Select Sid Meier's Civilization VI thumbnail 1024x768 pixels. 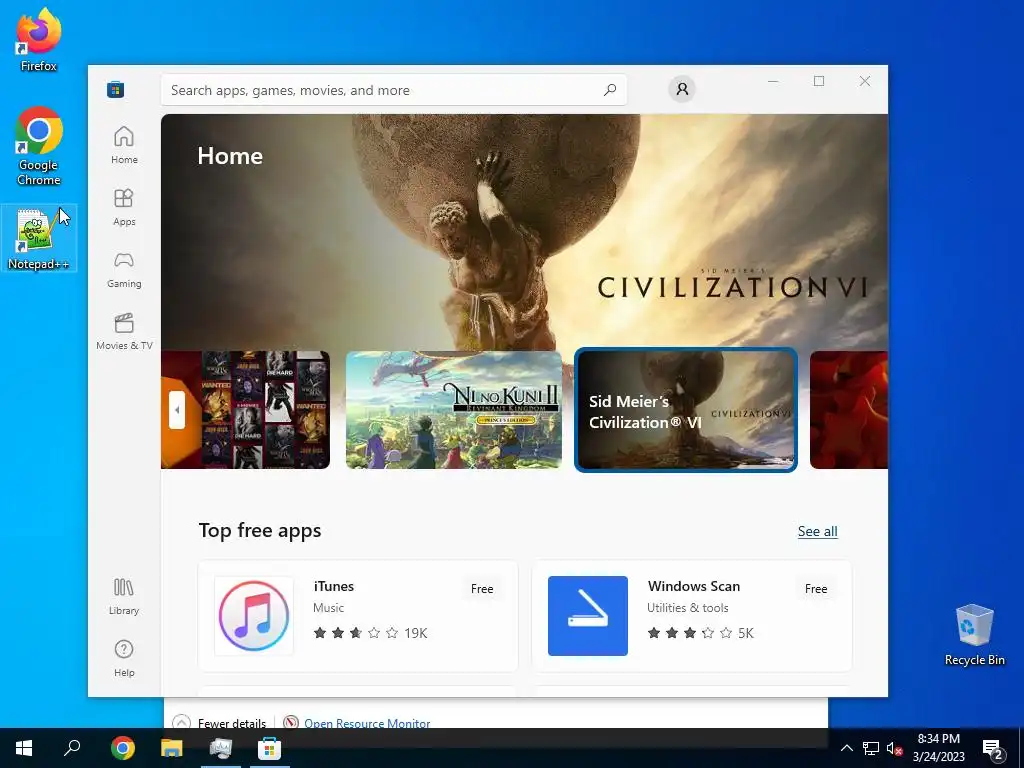(686, 410)
